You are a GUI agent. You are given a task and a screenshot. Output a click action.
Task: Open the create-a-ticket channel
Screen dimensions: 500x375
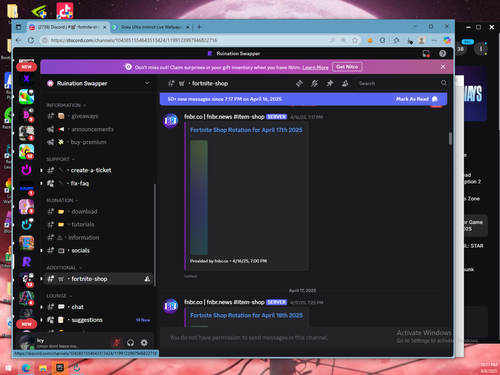tap(98, 170)
